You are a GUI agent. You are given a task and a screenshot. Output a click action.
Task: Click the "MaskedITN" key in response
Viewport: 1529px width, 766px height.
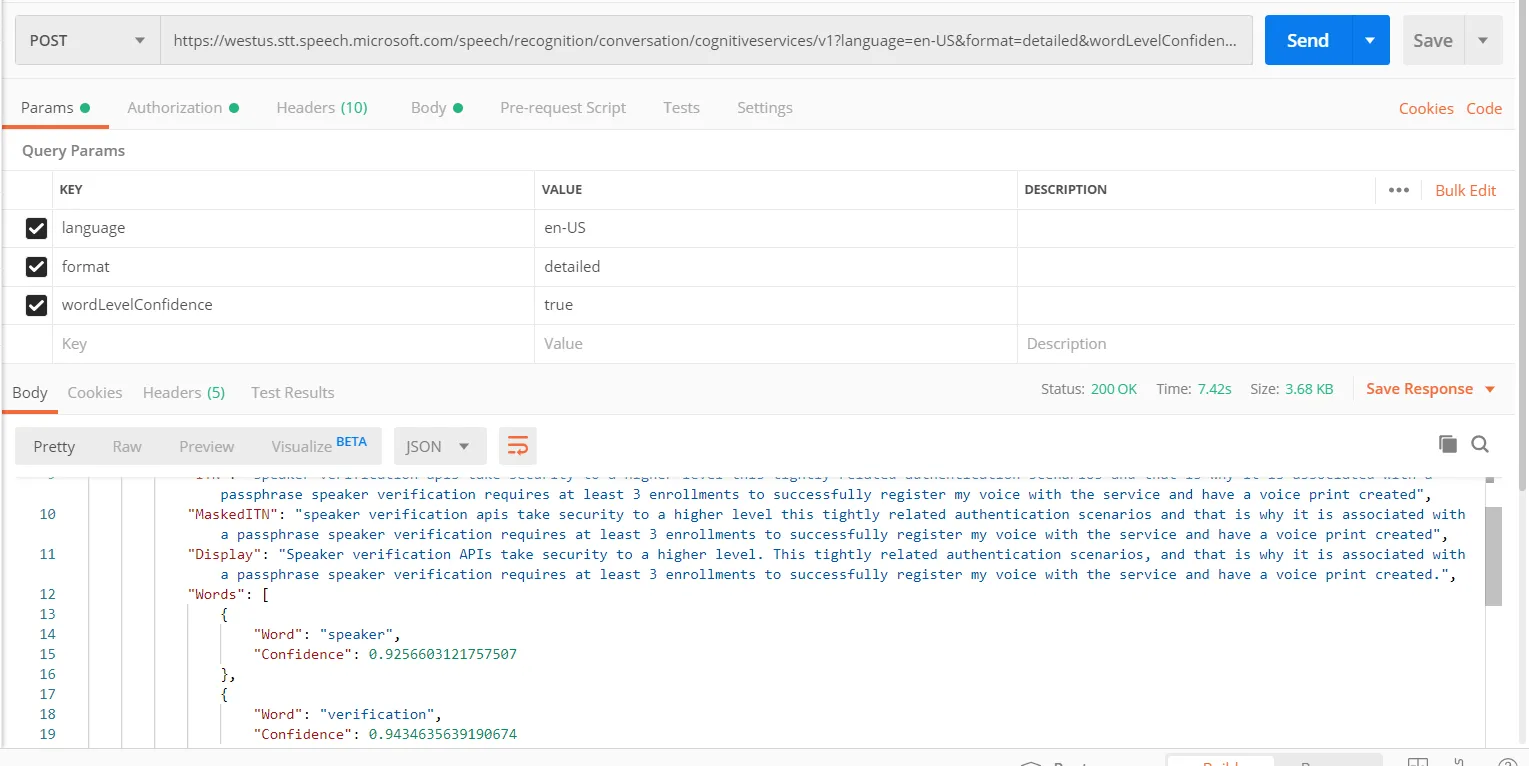coord(234,514)
